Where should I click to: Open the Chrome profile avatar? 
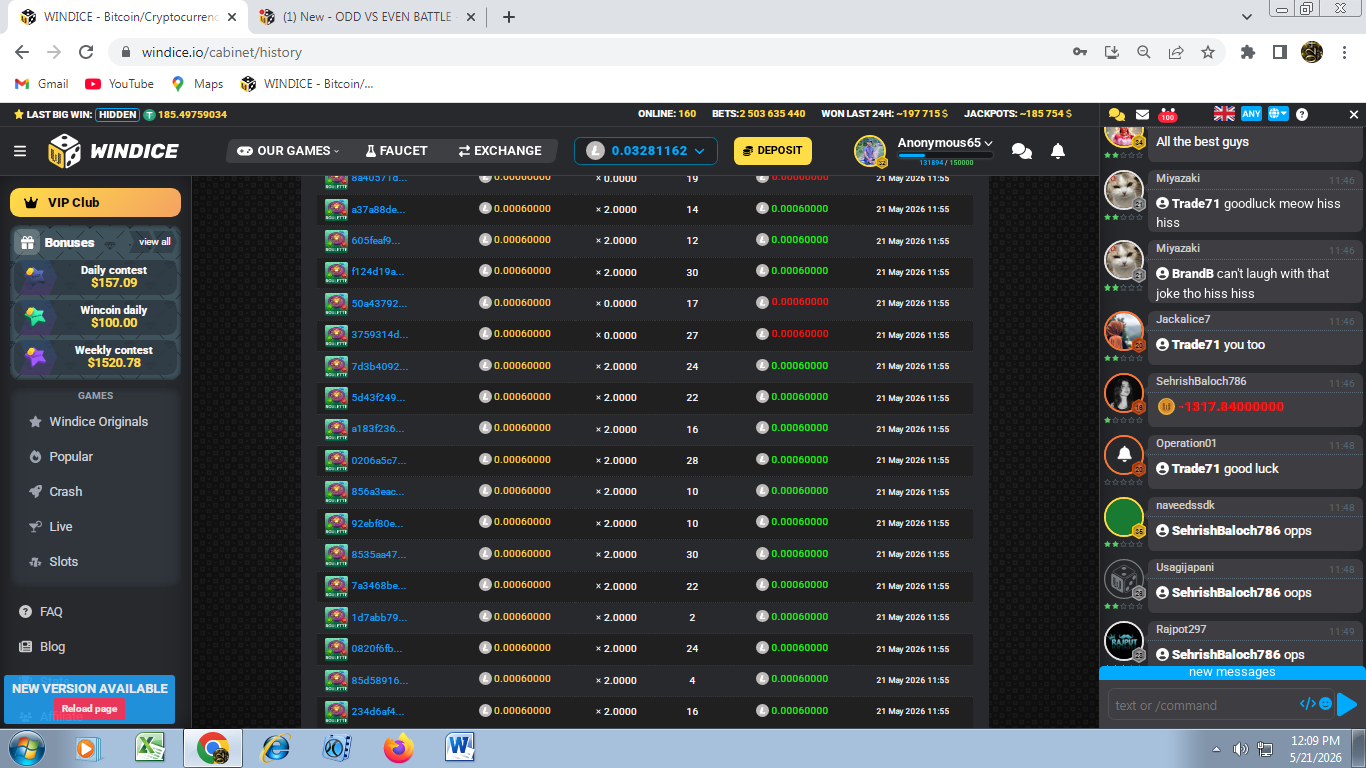click(x=1312, y=52)
